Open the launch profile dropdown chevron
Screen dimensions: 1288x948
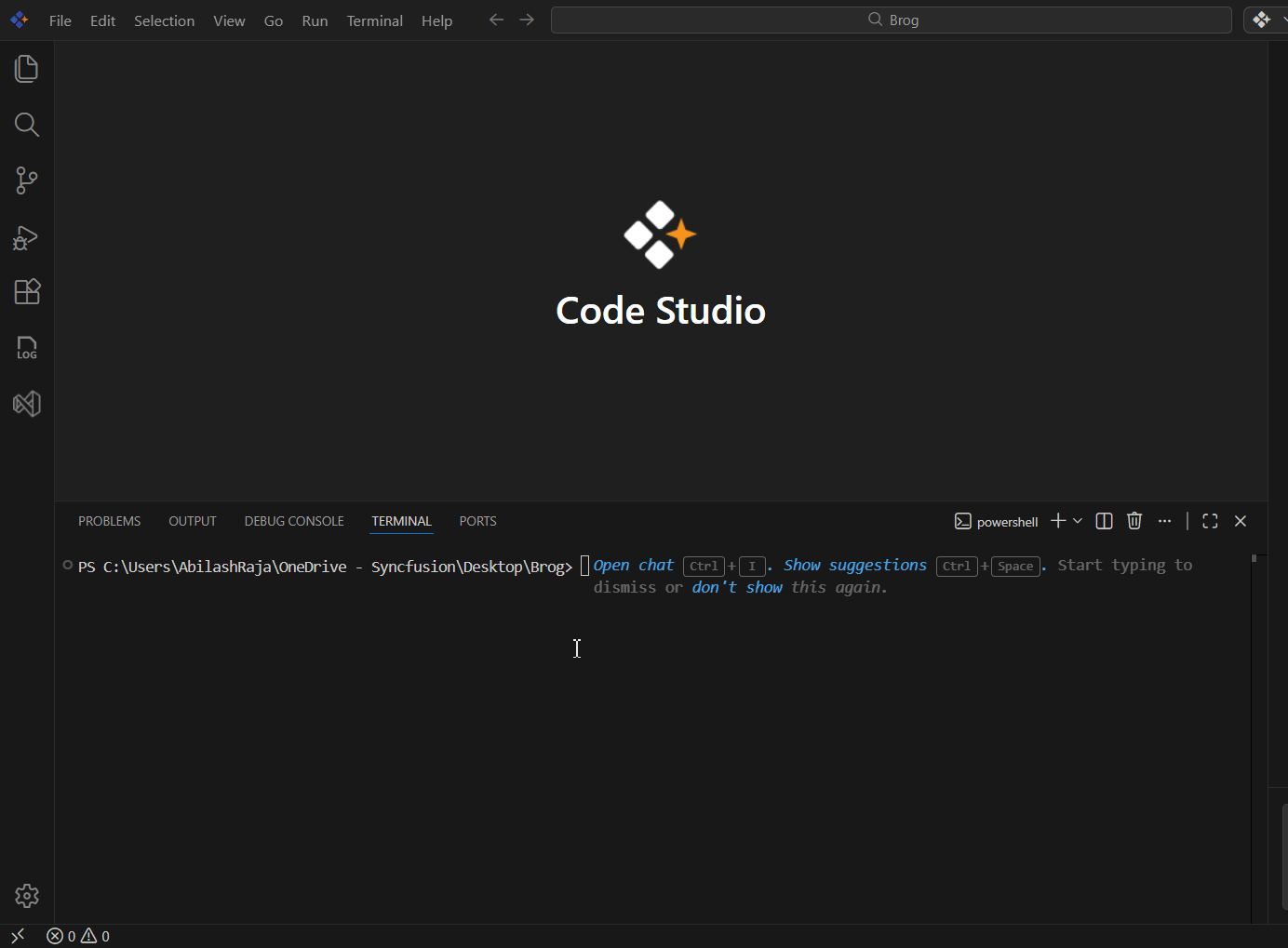[1078, 521]
